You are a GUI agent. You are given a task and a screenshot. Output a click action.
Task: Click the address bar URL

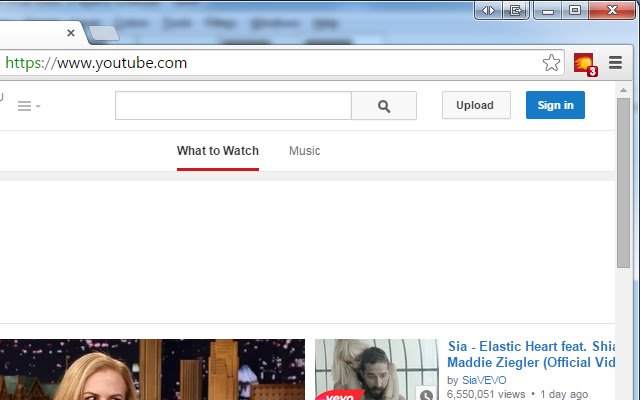tap(96, 63)
